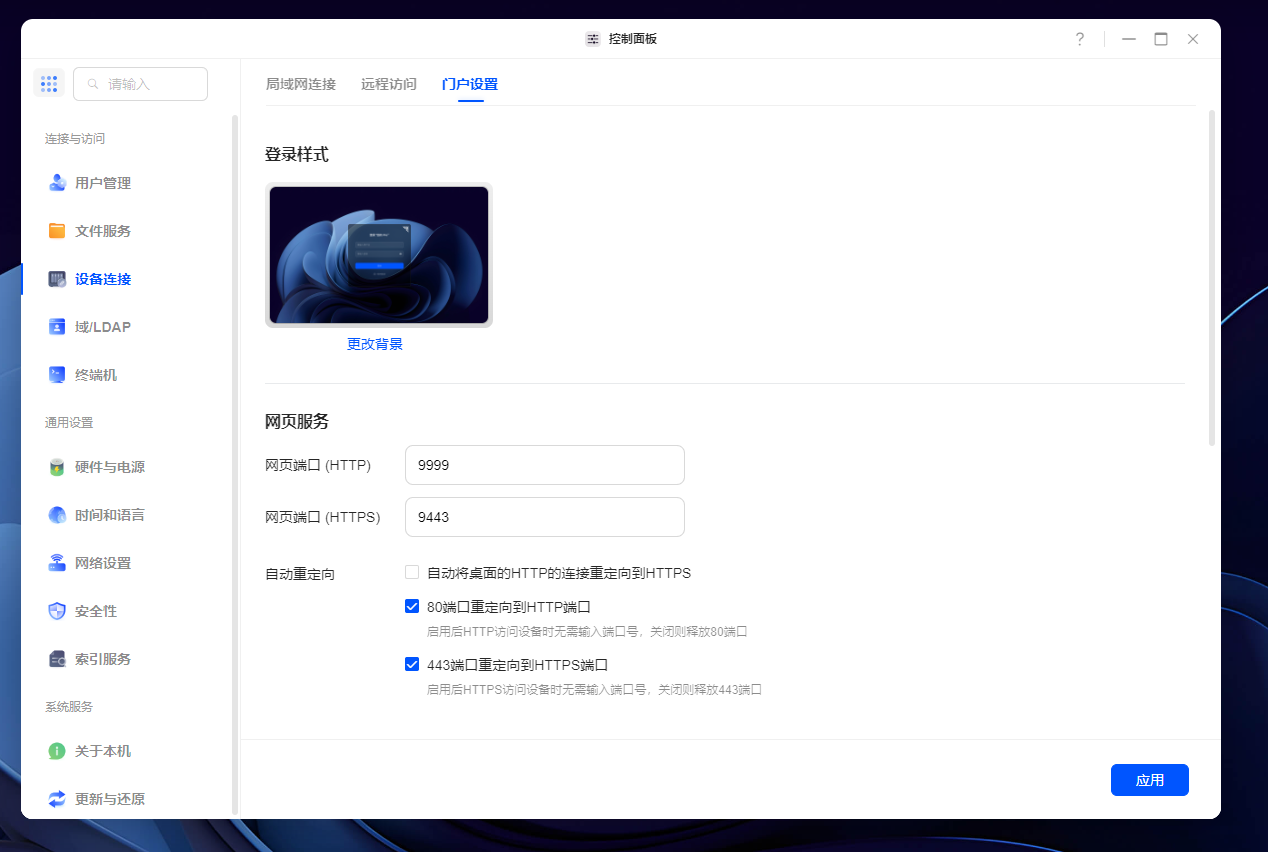Click the search magnifier icon

coord(93,84)
